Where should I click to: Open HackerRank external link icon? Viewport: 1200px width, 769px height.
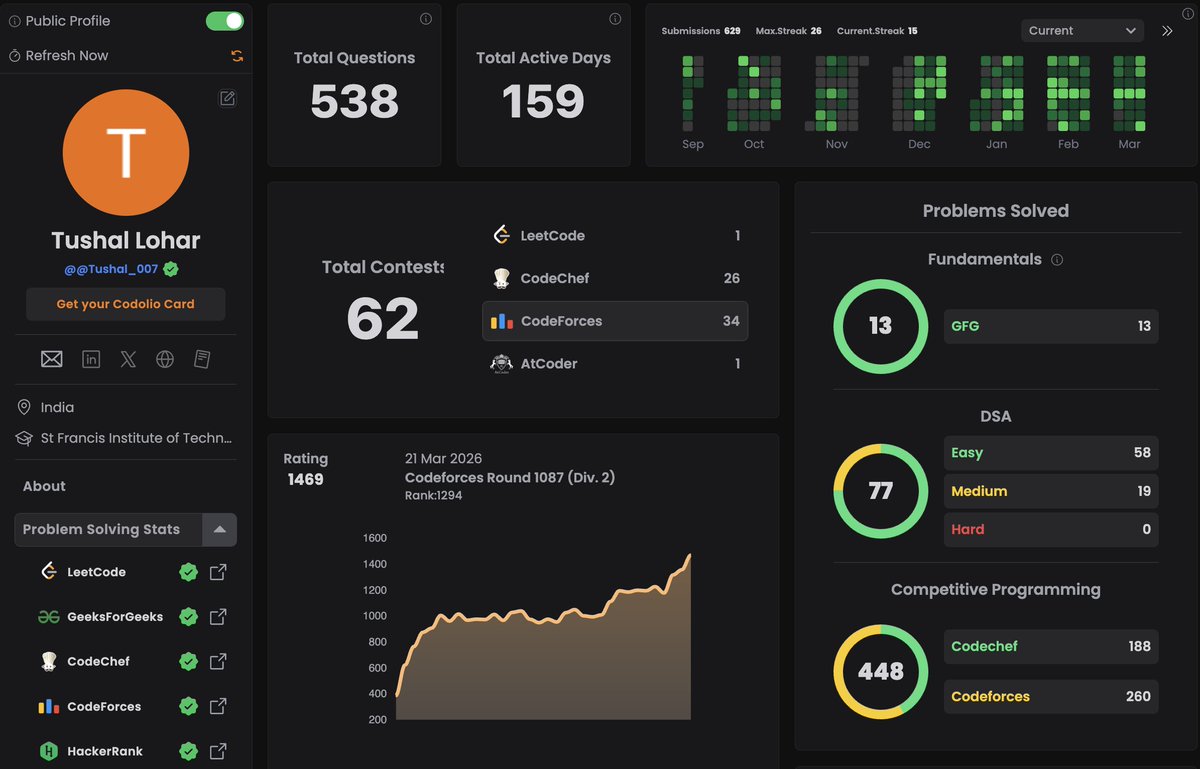[x=218, y=751]
